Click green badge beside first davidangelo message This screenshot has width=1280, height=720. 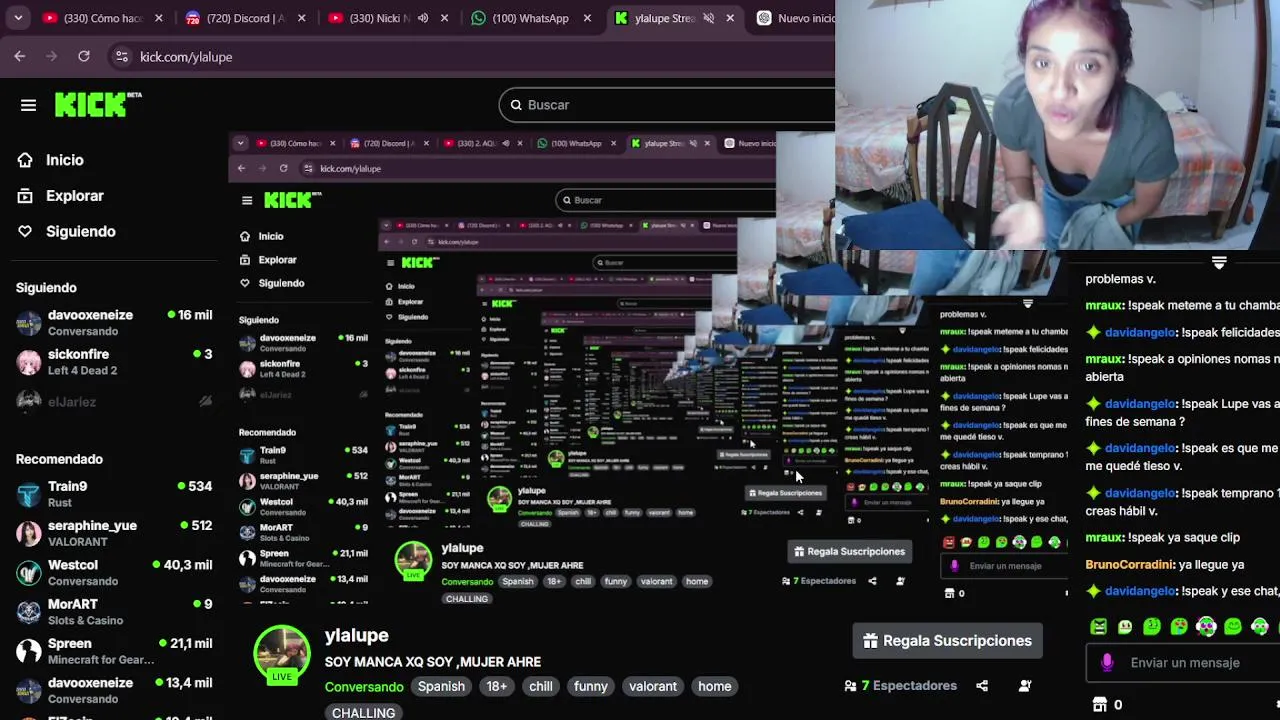coord(1093,332)
